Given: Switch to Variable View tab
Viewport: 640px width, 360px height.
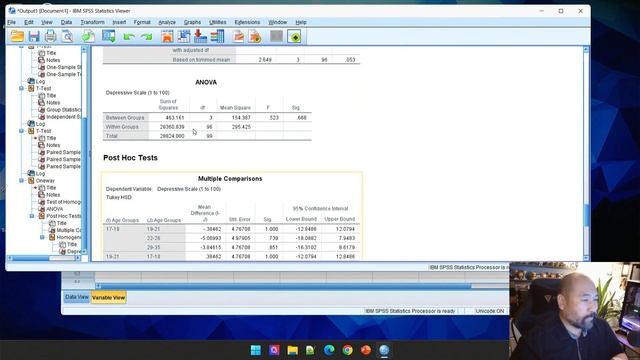Looking at the screenshot, I should tap(109, 298).
